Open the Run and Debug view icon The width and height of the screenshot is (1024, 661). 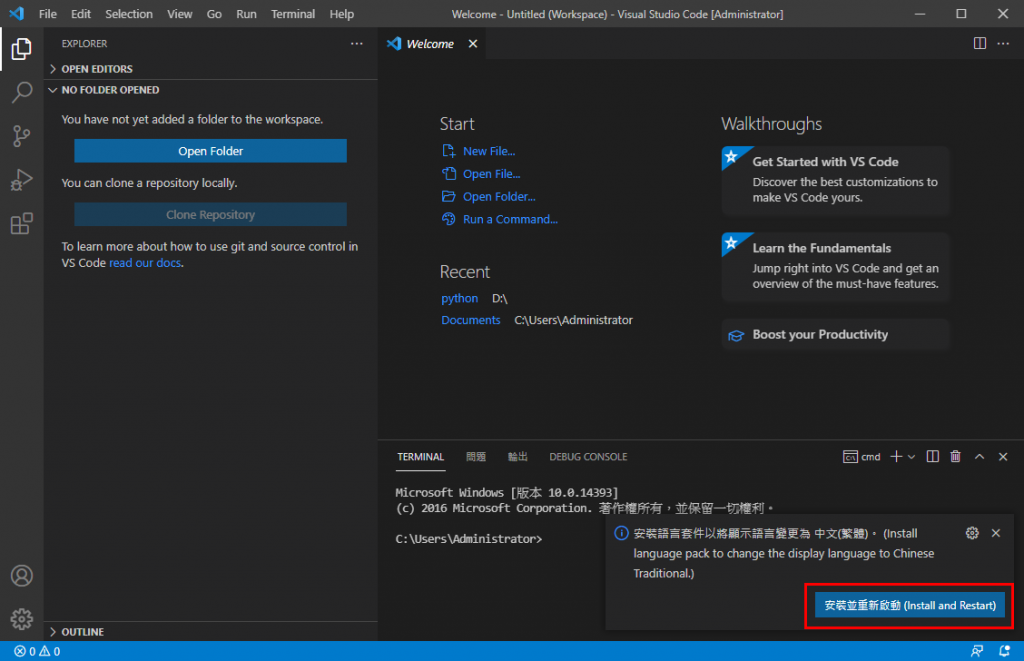tap(22, 180)
